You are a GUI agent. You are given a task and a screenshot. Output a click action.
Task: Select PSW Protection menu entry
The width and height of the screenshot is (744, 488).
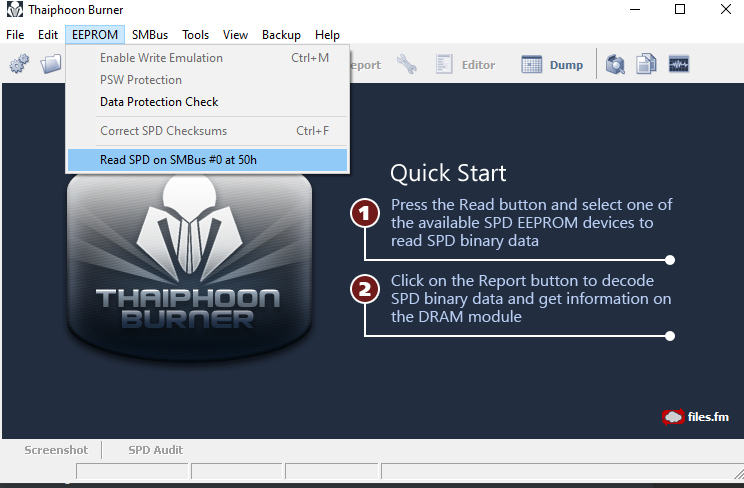point(207,80)
